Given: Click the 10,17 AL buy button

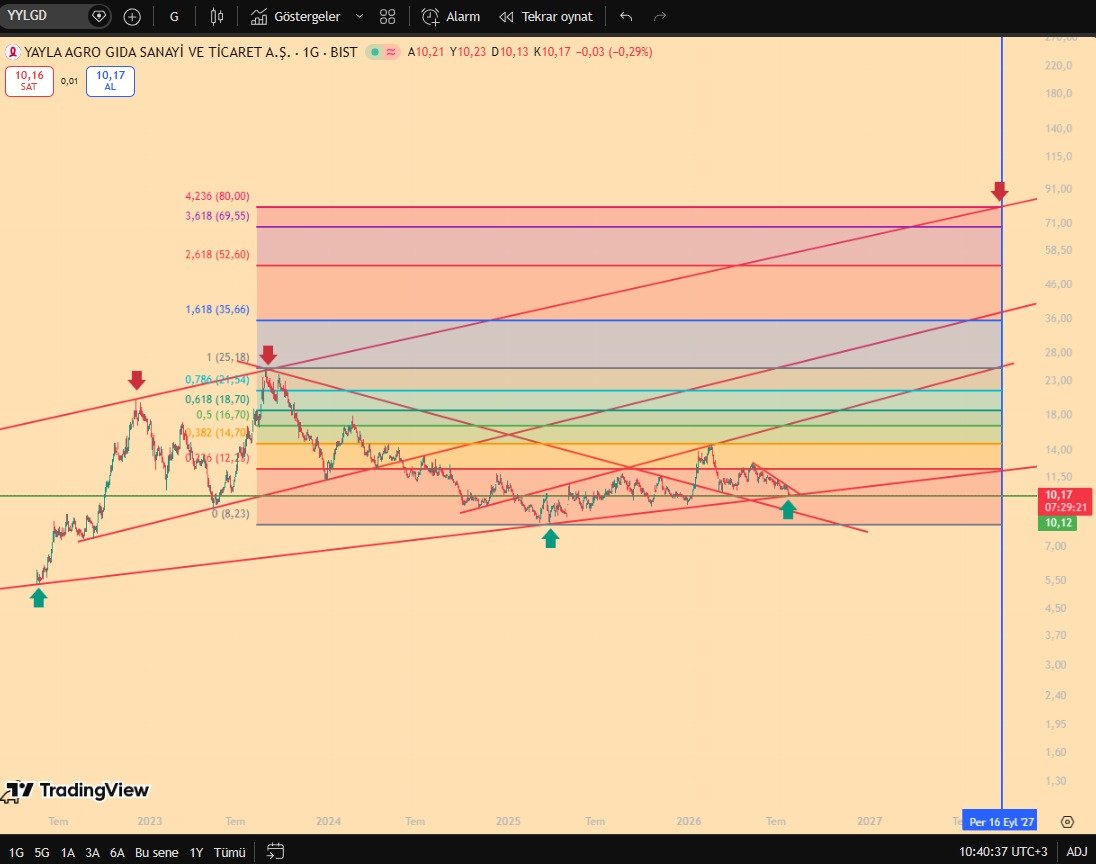Looking at the screenshot, I should (x=110, y=81).
